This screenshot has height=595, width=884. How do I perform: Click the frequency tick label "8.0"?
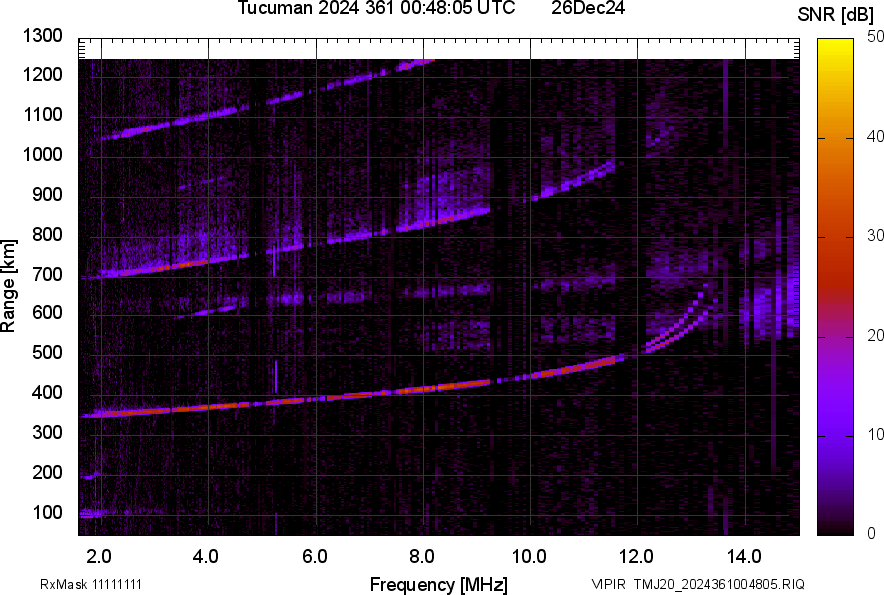tap(421, 557)
